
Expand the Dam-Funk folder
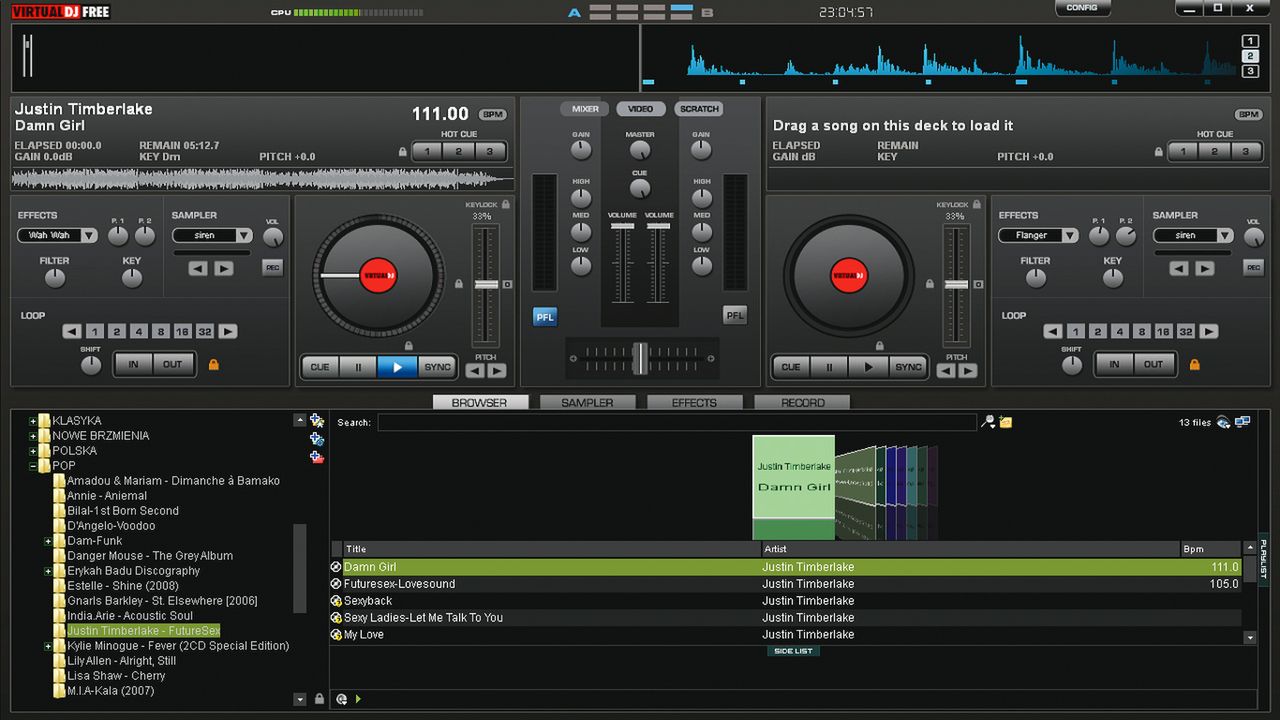point(48,541)
